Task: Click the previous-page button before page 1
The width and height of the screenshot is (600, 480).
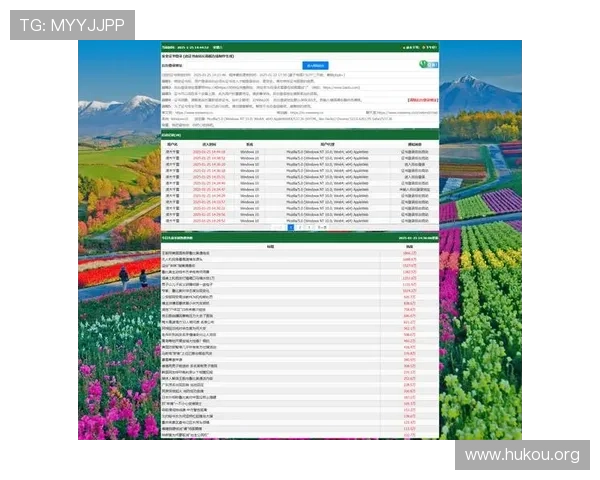Action: 278,227
